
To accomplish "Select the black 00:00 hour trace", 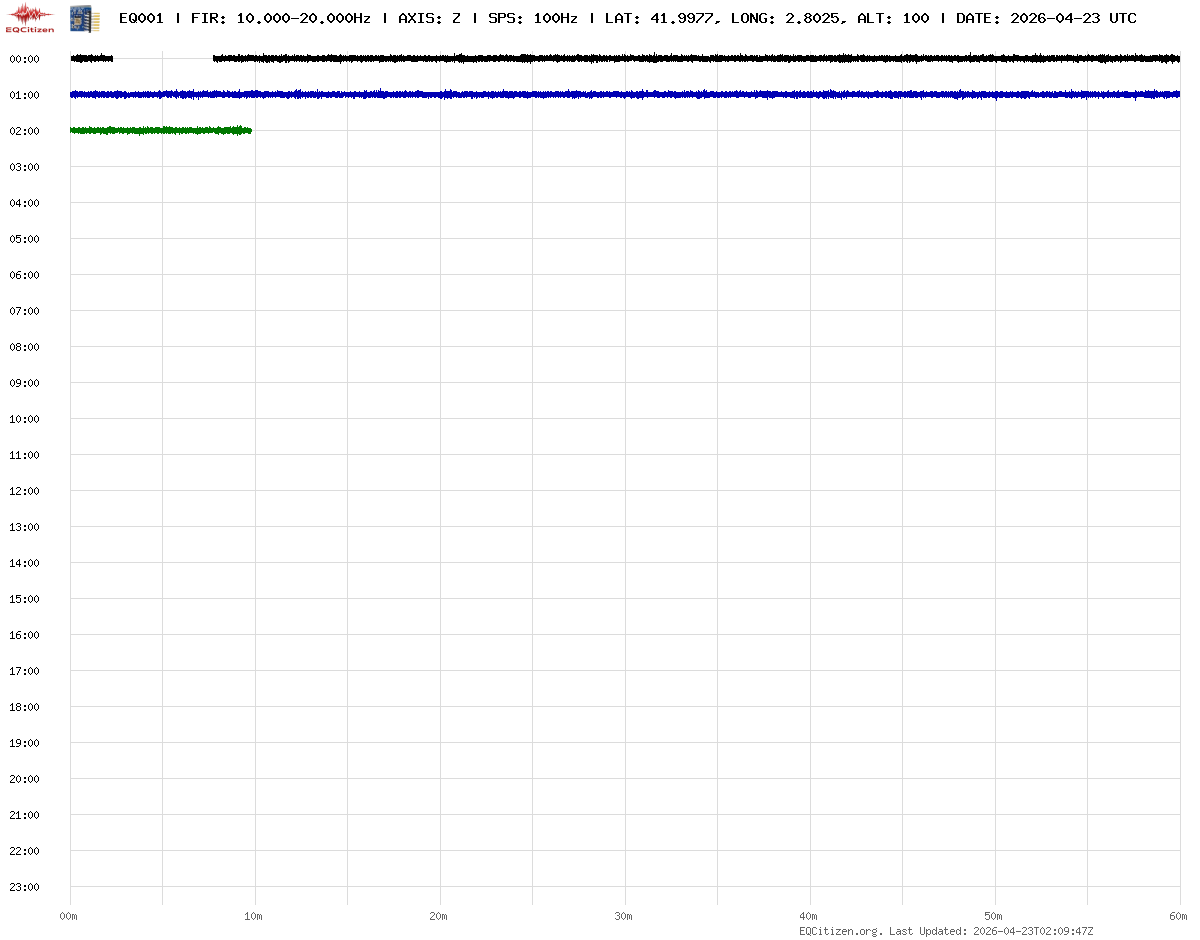I will coord(700,59).
